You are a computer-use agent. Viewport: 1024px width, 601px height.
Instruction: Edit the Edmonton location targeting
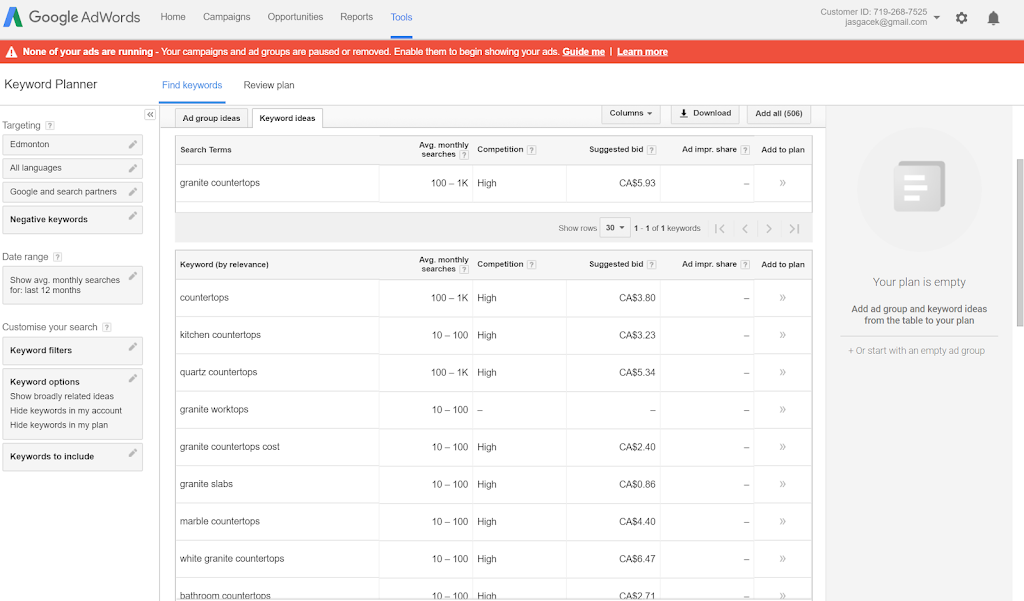(133, 144)
